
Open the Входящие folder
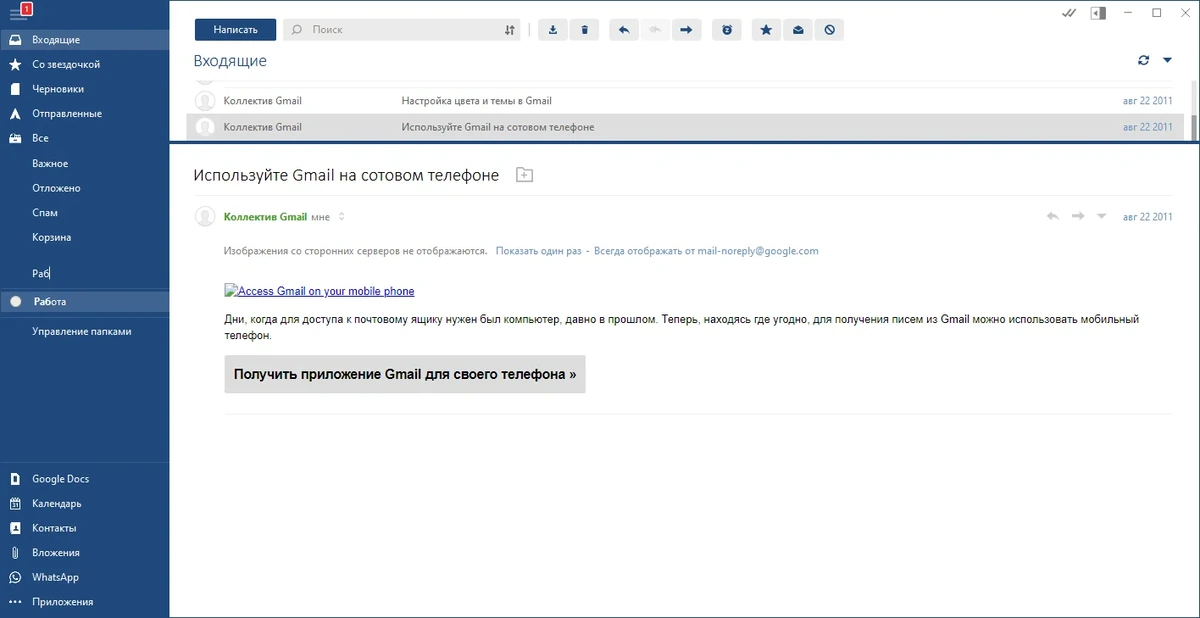click(x=85, y=40)
